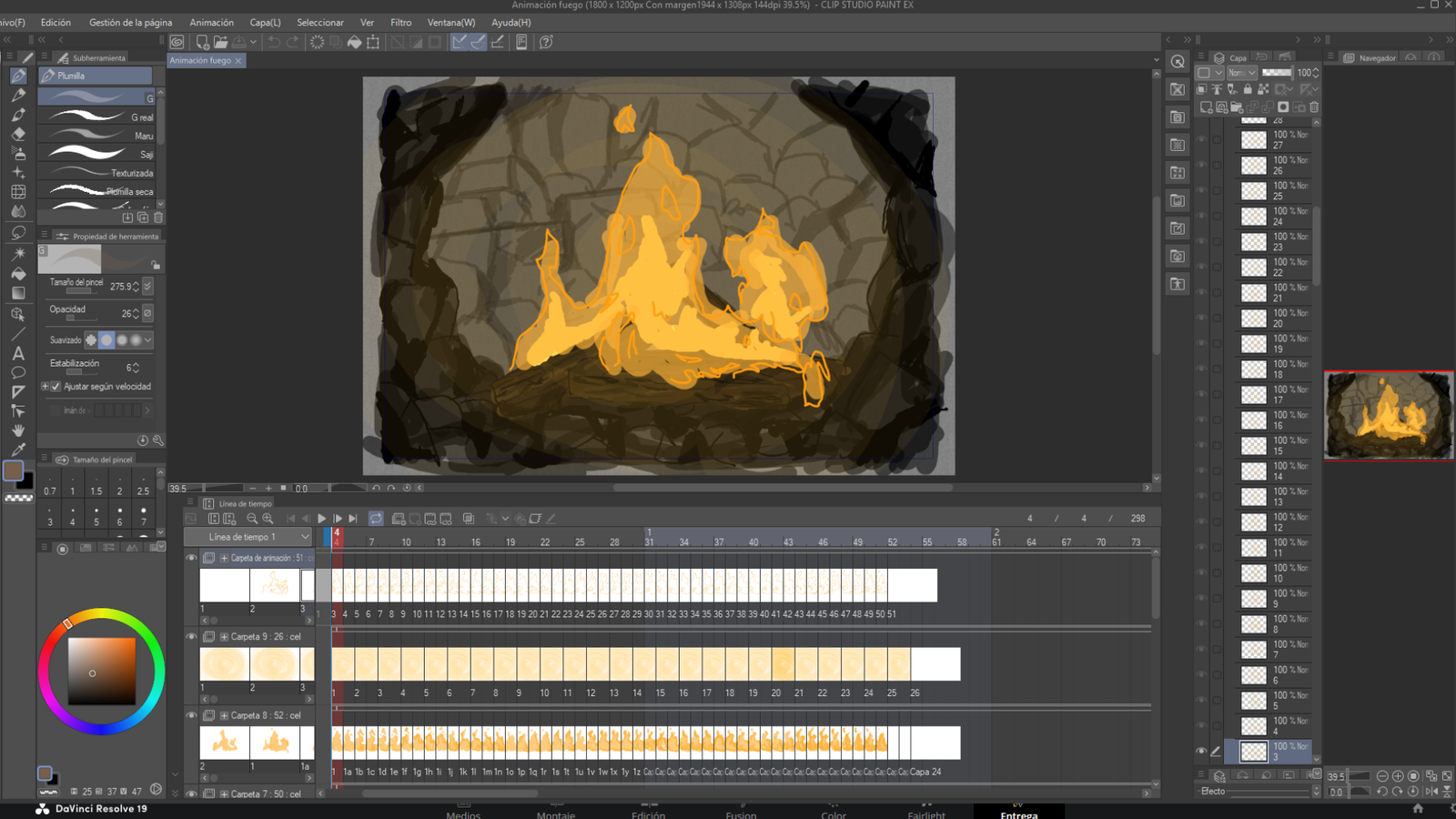Toggle visibility of Carpeta 8 track

191,715
